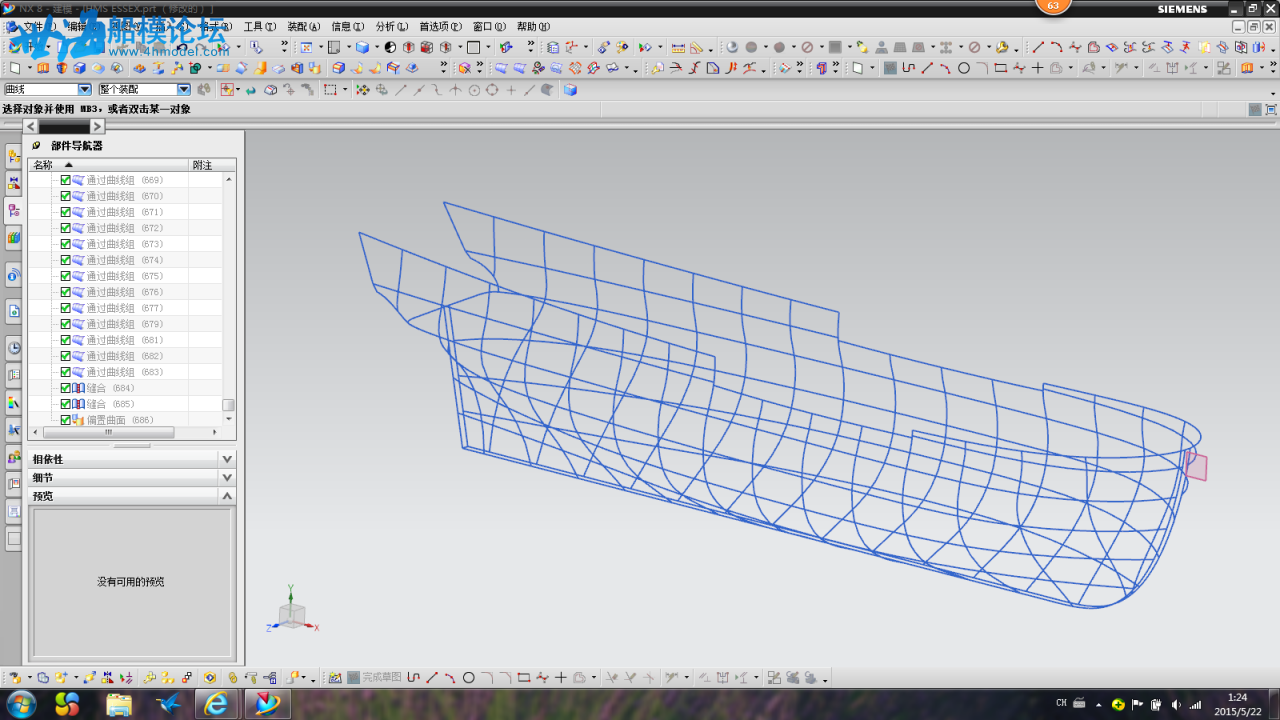
Task: Open the Windows Start menu
Action: point(19,704)
